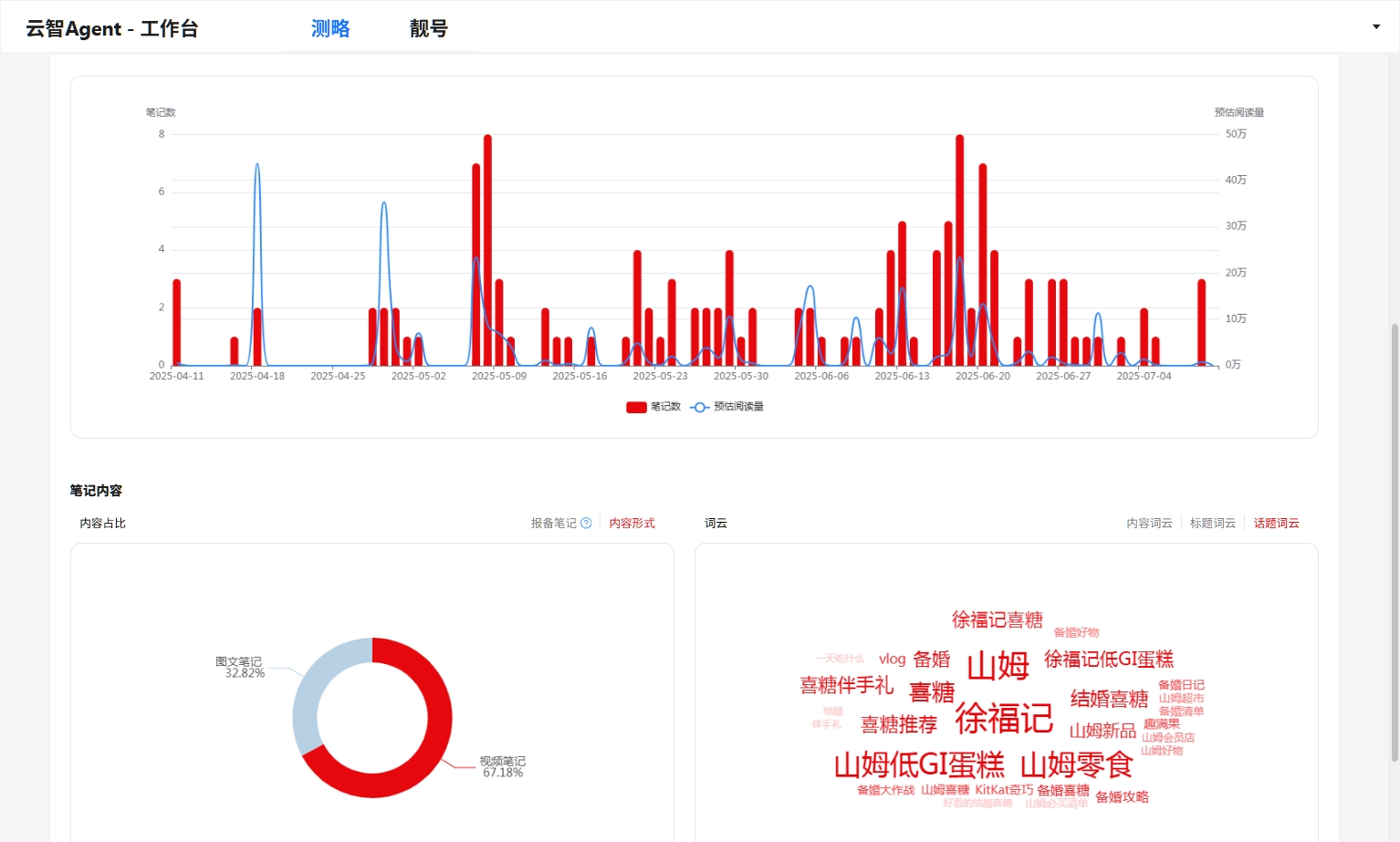Viewport: 1400px width, 842px height.
Task: Click the 笔记内容 section heading
Action: pos(96,491)
